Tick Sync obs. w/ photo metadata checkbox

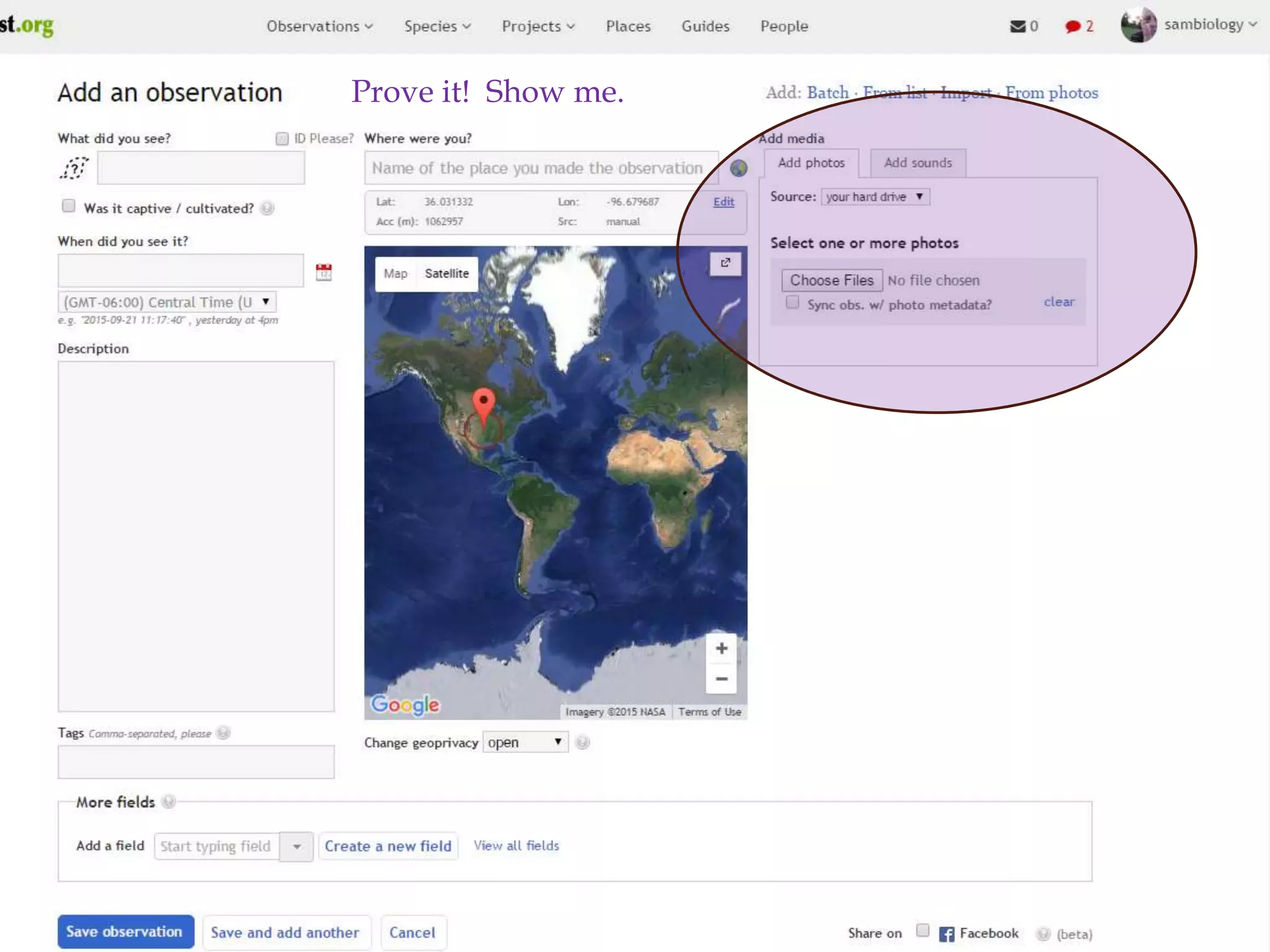pos(793,302)
